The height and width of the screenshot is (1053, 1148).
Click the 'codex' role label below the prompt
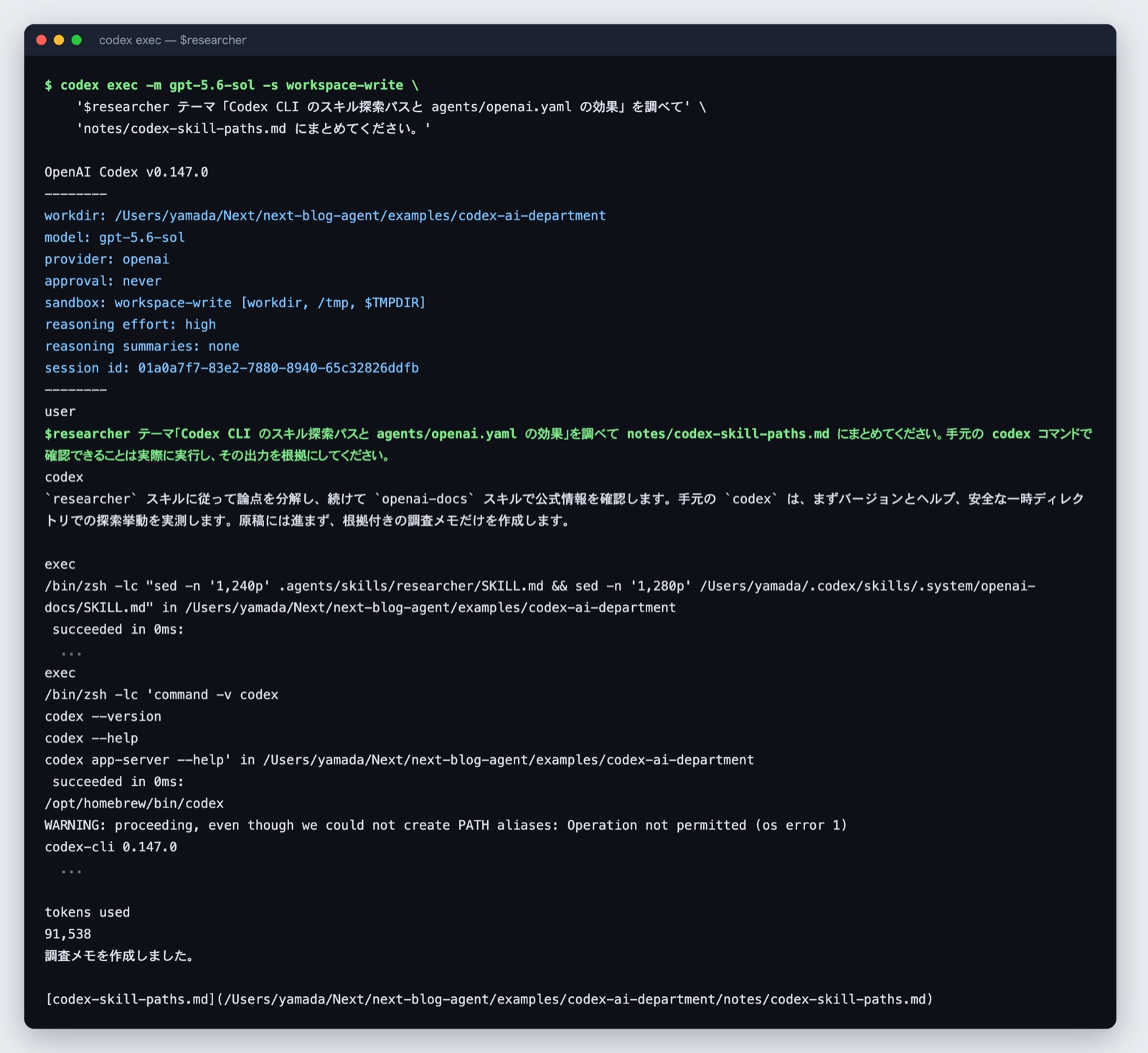(64, 477)
